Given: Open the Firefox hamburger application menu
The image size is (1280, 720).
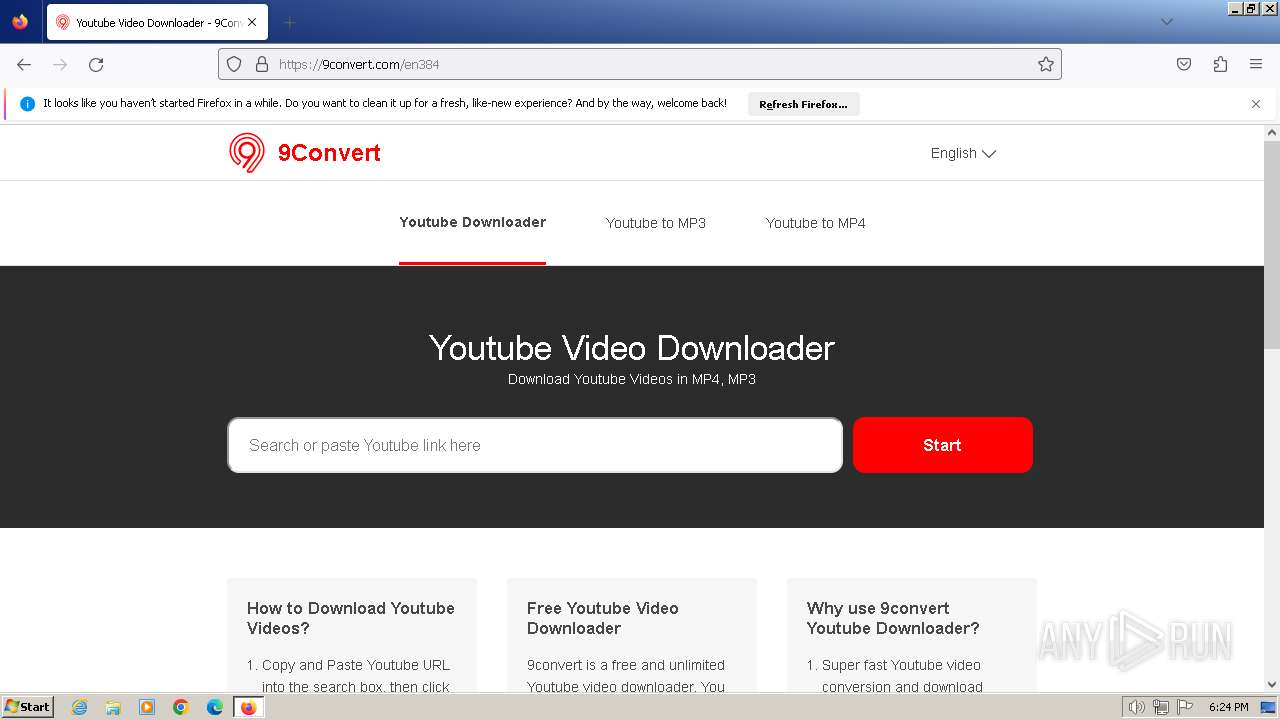Looking at the screenshot, I should (x=1256, y=64).
